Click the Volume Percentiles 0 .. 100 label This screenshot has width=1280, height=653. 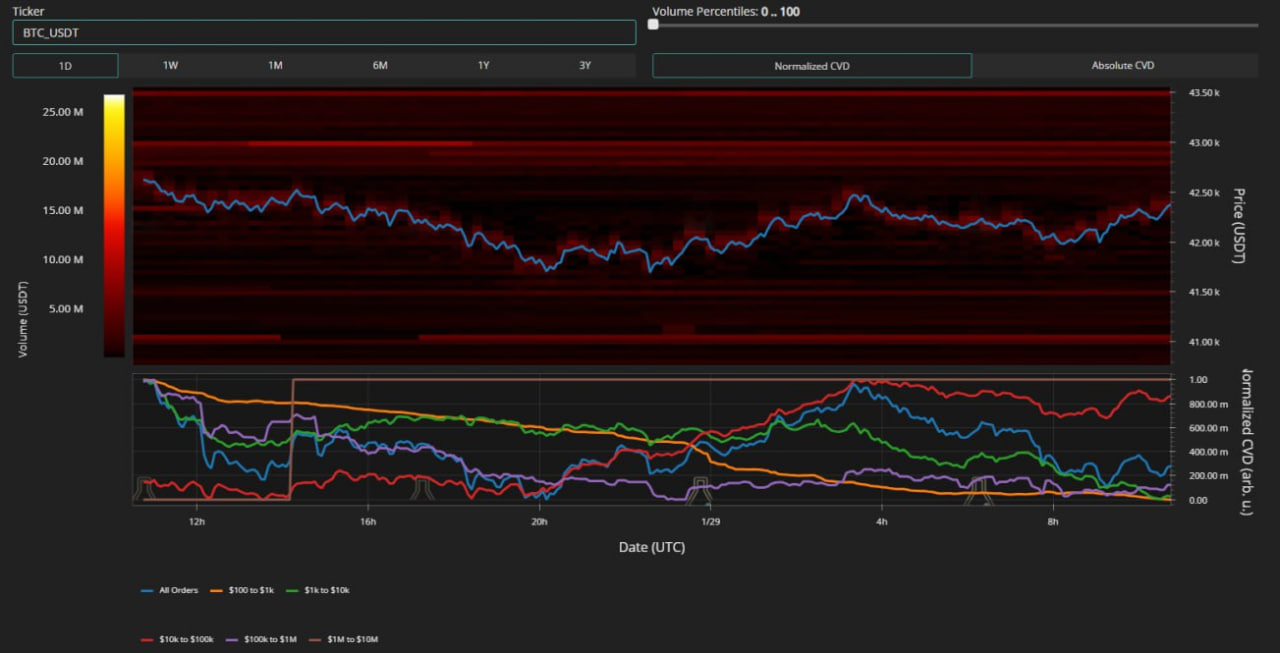tap(726, 12)
